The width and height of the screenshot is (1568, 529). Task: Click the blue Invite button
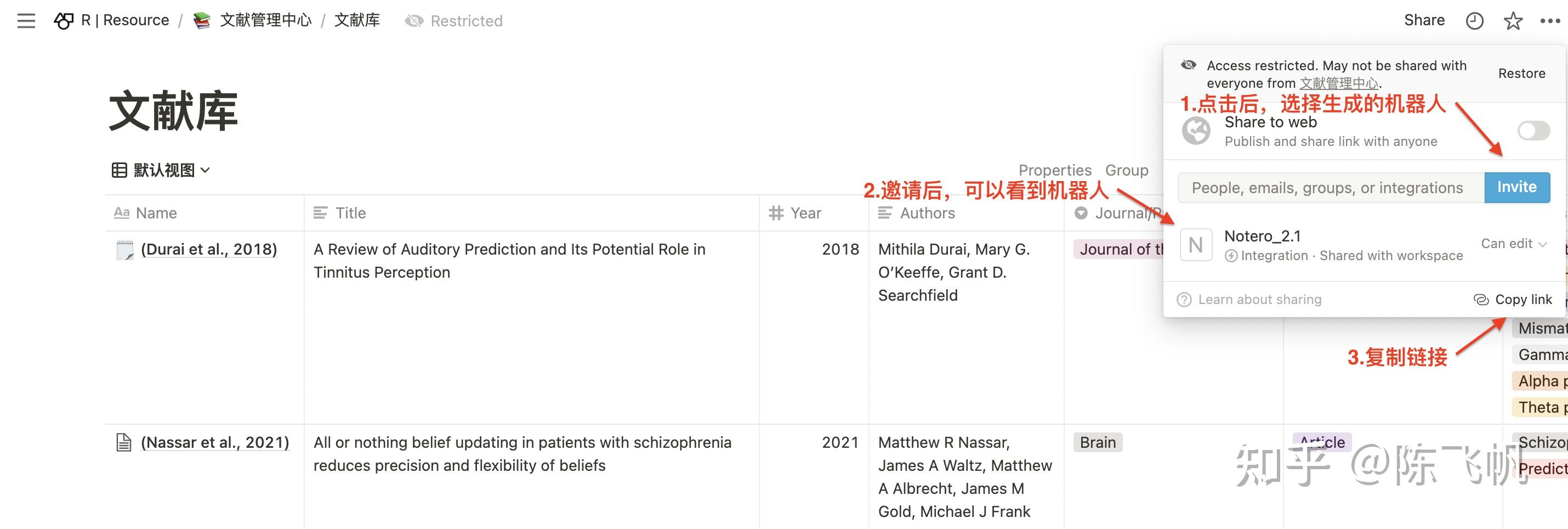pos(1517,187)
